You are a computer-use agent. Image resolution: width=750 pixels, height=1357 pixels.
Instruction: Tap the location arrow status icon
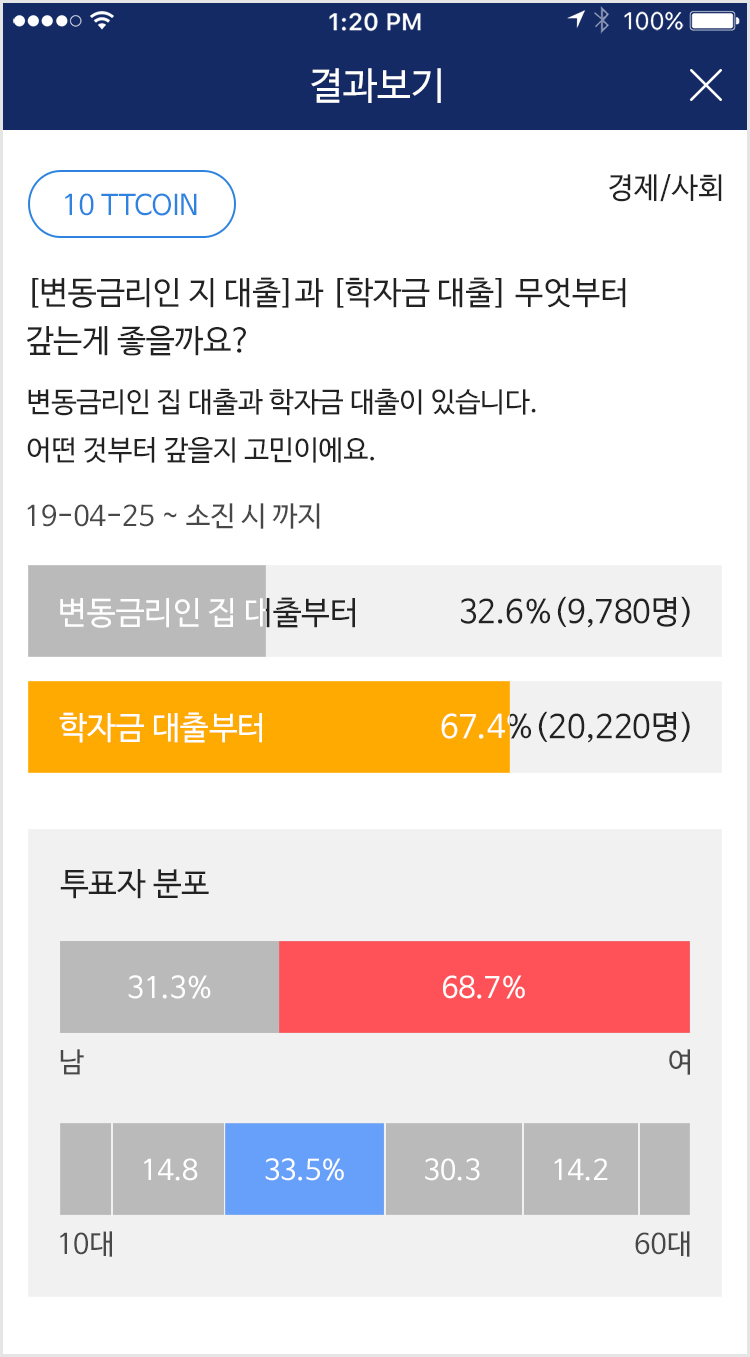click(x=576, y=20)
